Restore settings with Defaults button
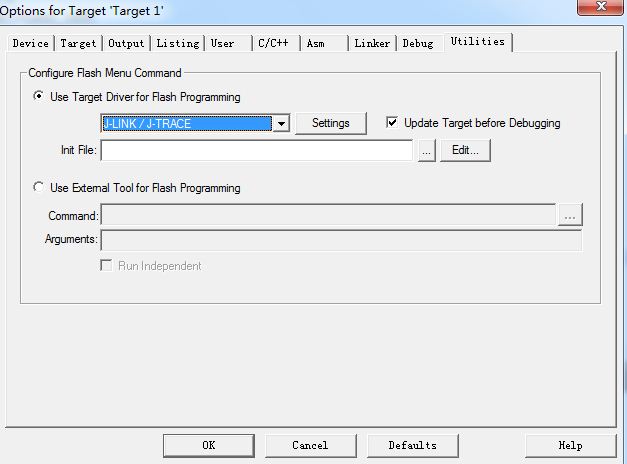The height and width of the screenshot is (464, 627). pyautogui.click(x=412, y=445)
